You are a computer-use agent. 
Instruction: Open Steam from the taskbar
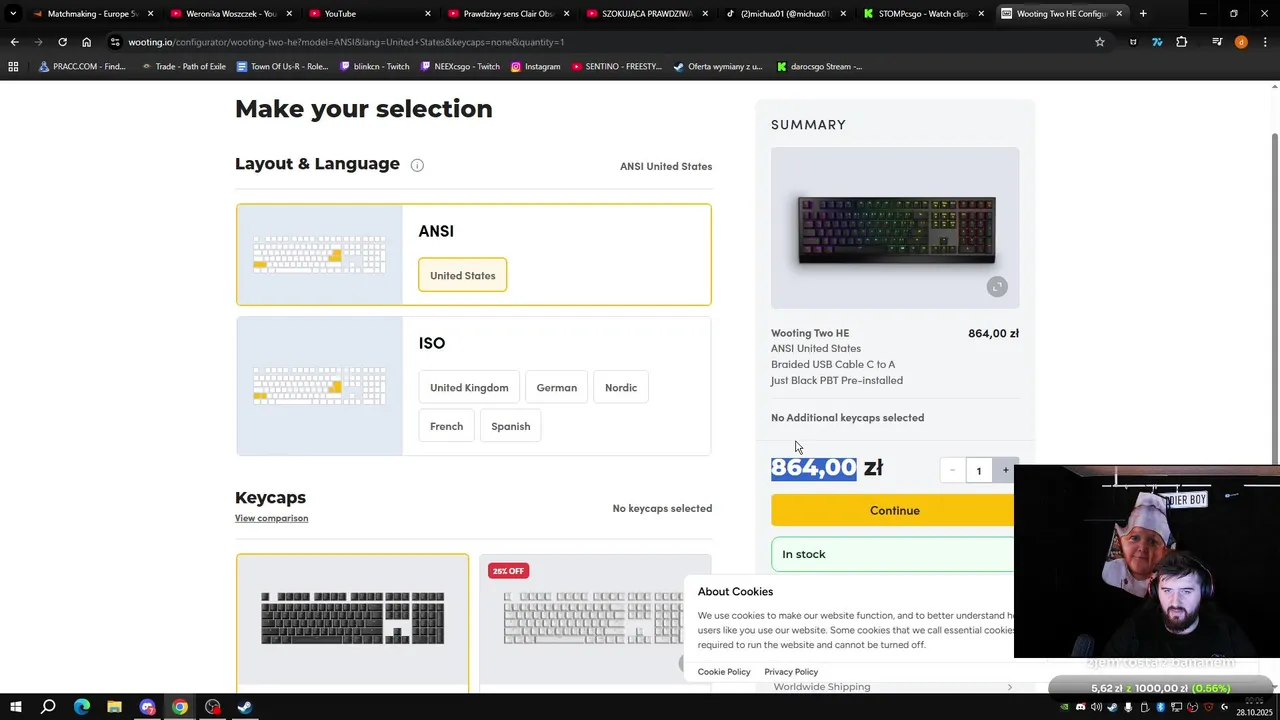coord(244,707)
